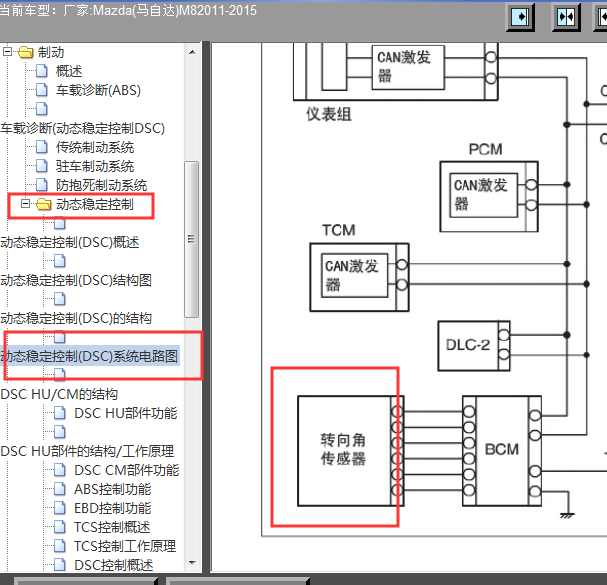The width and height of the screenshot is (607, 585).
Task: Open the 概述 page icon
Action: coord(41,71)
